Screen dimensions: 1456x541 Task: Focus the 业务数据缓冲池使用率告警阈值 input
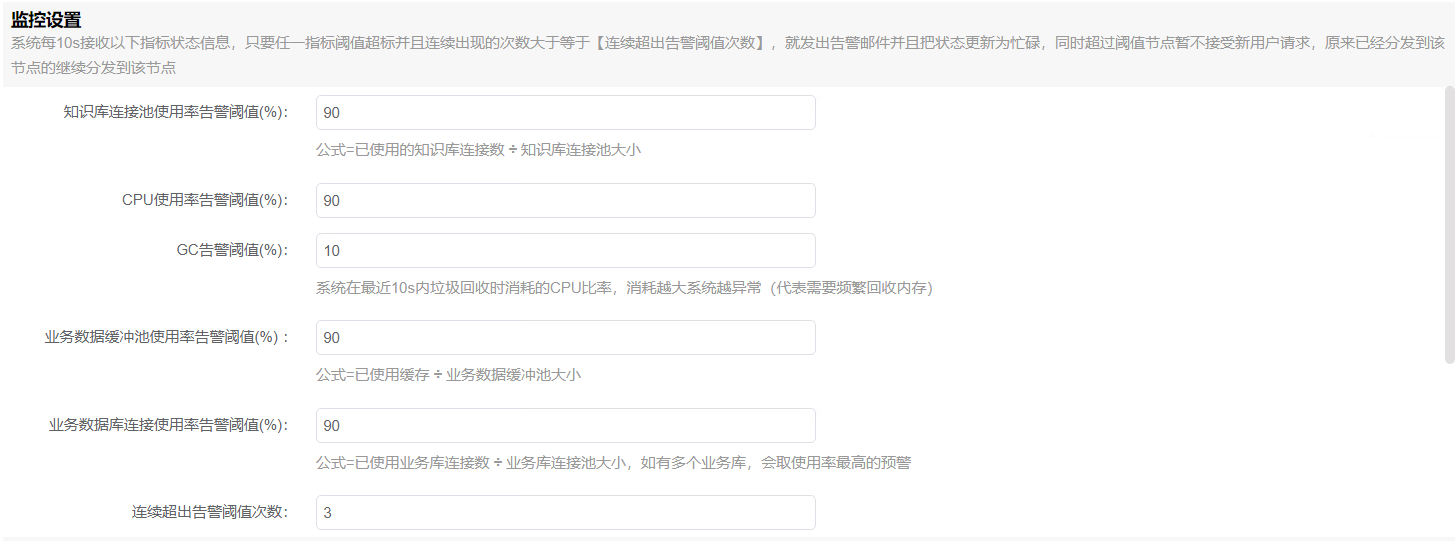point(565,338)
